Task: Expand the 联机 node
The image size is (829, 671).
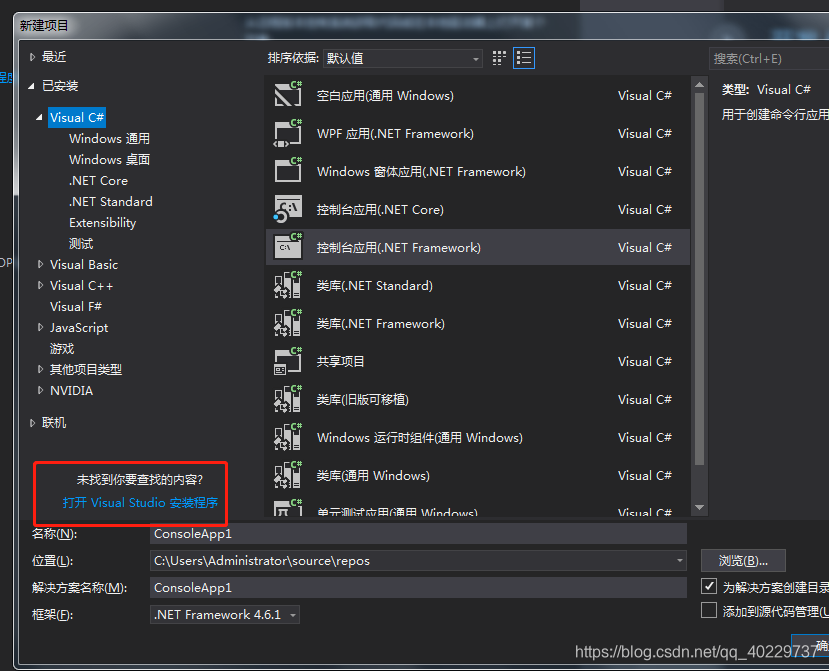Action: 32,423
